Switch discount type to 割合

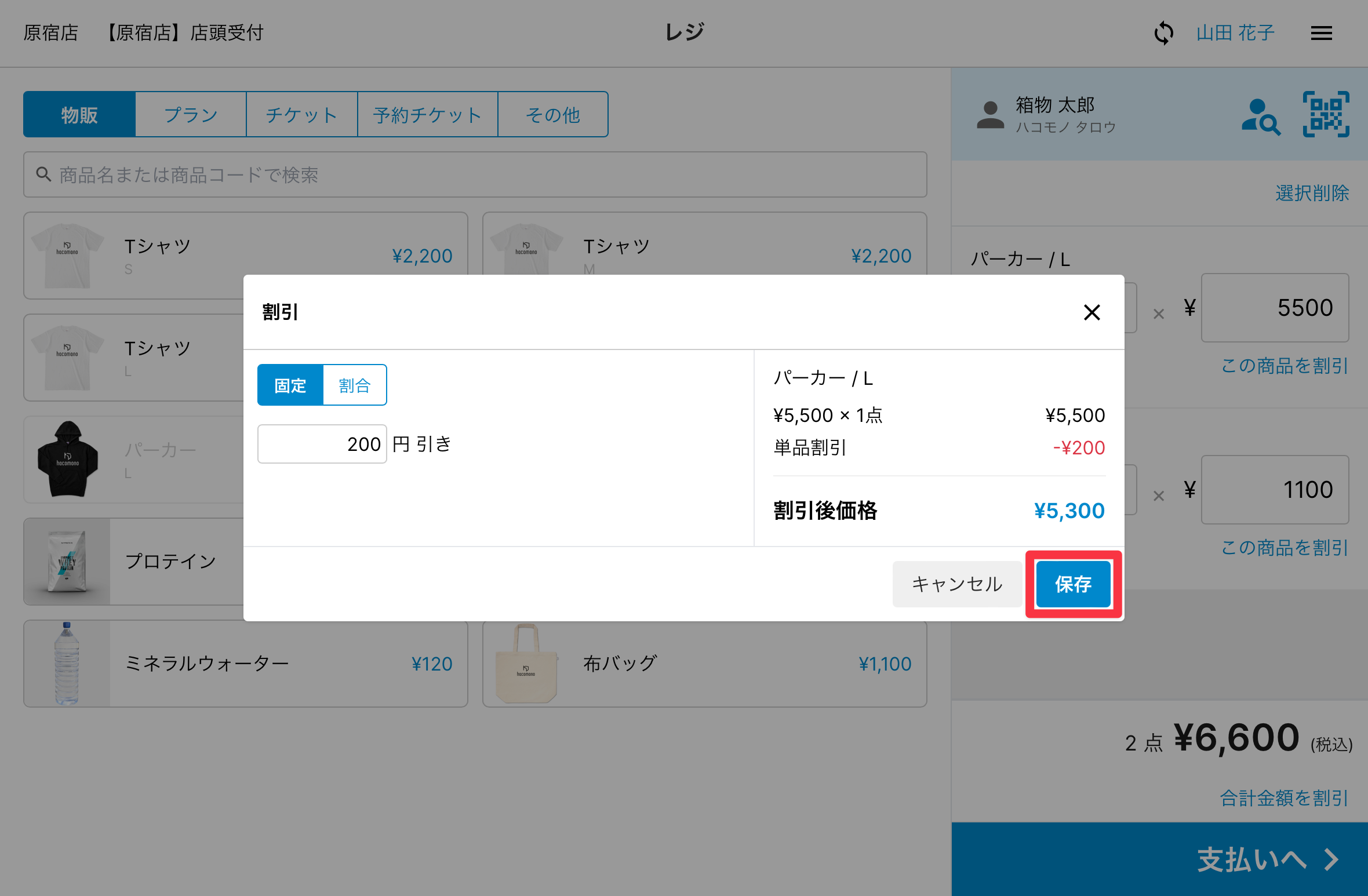[354, 385]
